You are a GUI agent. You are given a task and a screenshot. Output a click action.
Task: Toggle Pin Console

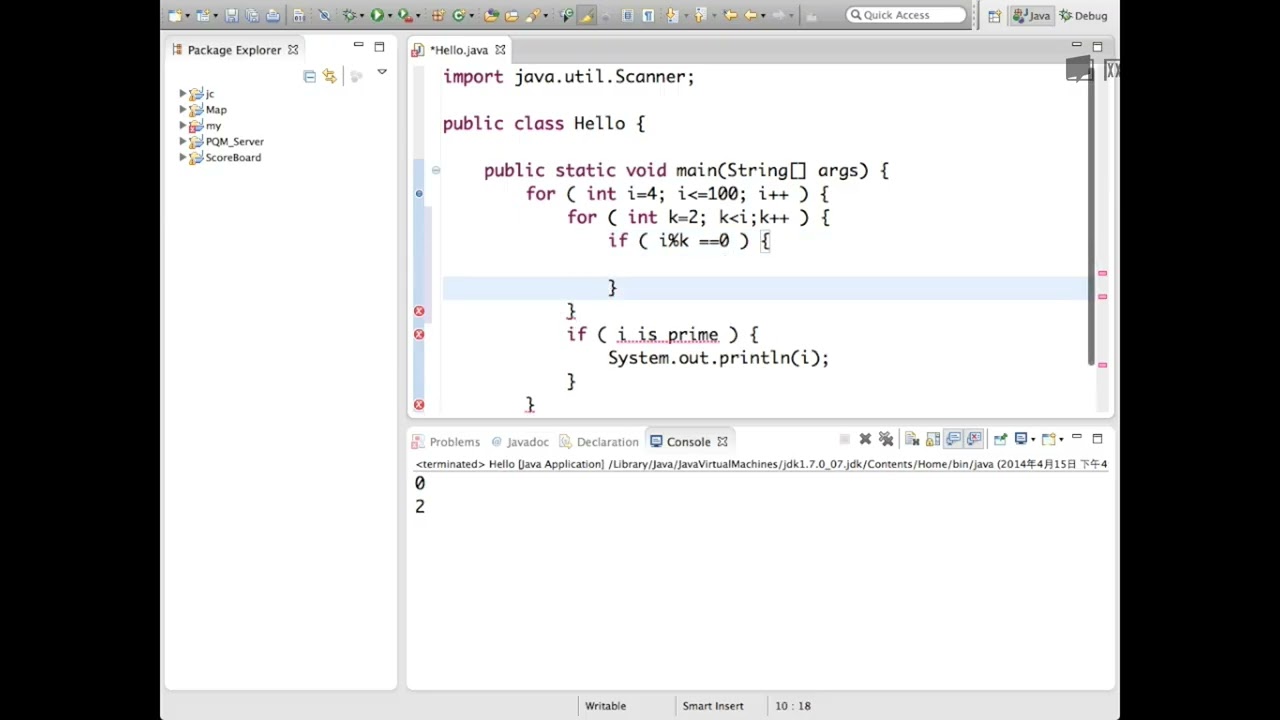1000,439
